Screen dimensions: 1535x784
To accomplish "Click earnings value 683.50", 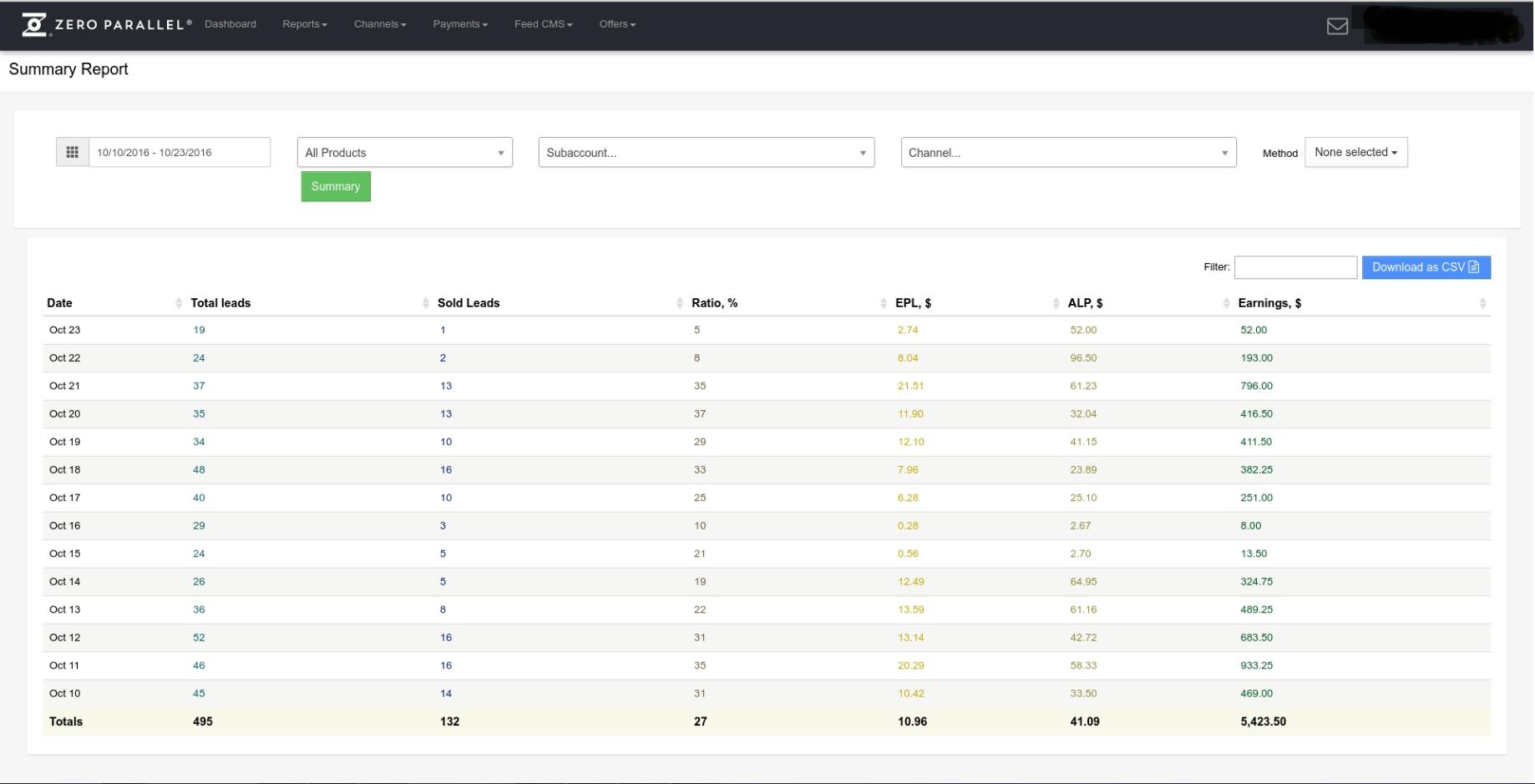I will tap(1256, 637).
